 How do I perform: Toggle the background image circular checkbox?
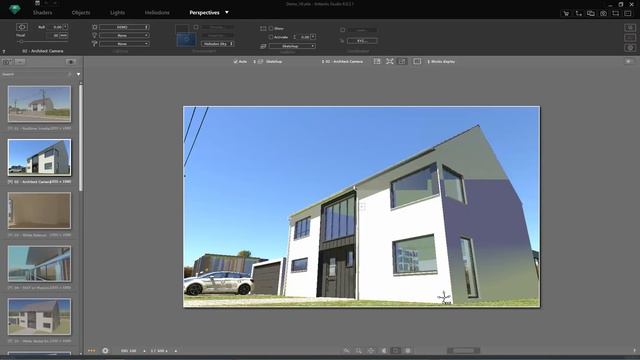[x=196, y=27]
